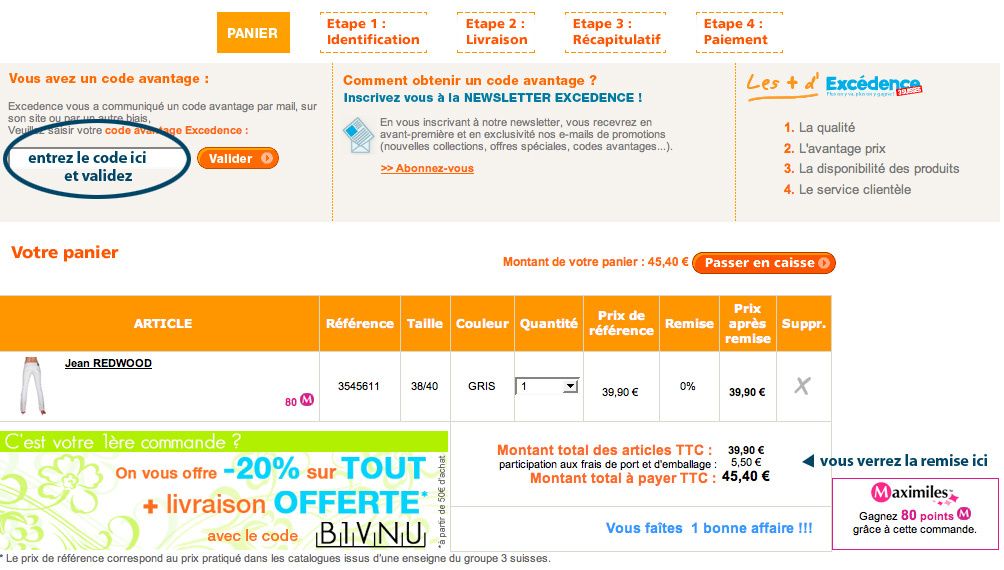Click the -20% première commande promo banner
The image size is (1004, 570).
224,491
